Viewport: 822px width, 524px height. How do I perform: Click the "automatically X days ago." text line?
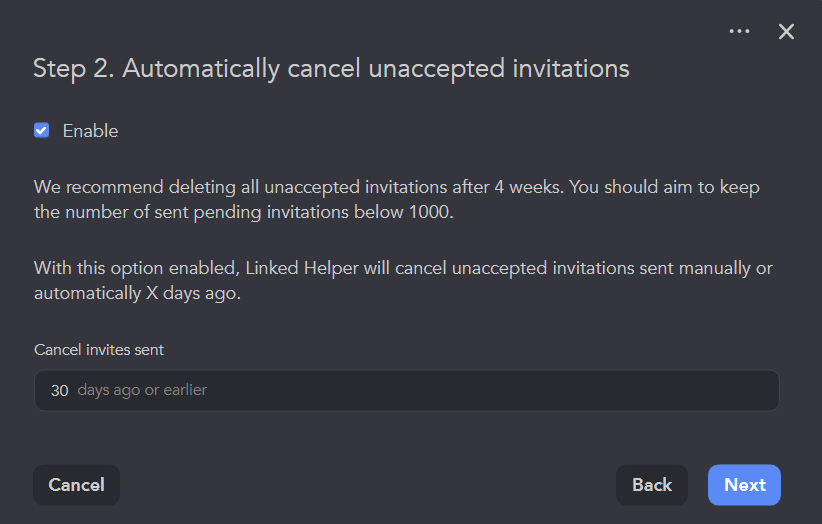click(x=137, y=294)
